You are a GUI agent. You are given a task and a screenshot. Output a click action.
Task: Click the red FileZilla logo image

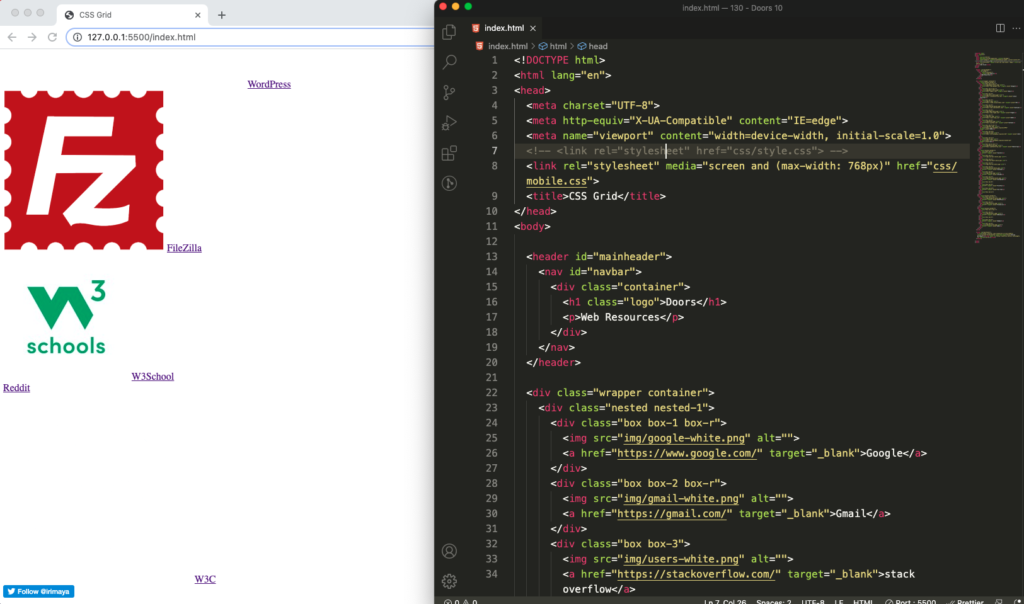[x=84, y=170]
